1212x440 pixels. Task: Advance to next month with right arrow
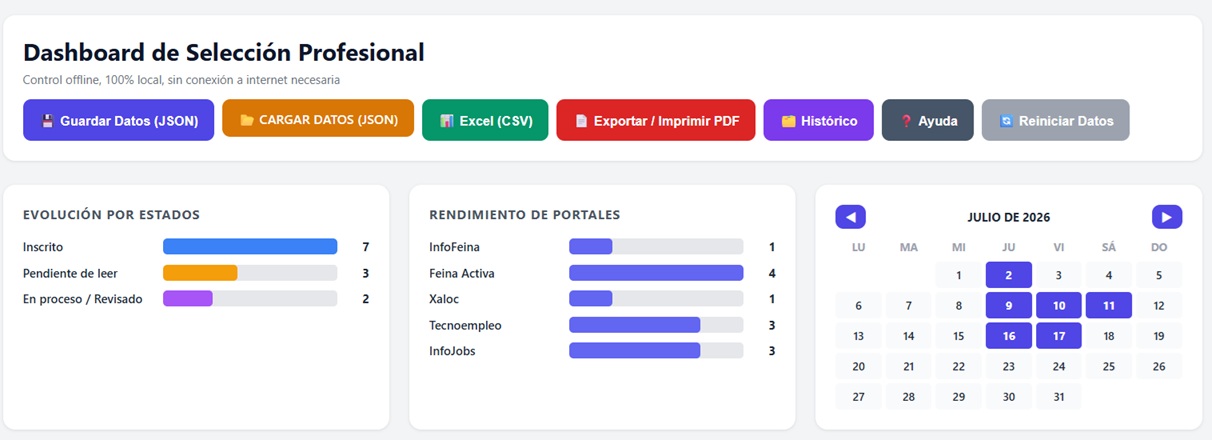click(1167, 217)
